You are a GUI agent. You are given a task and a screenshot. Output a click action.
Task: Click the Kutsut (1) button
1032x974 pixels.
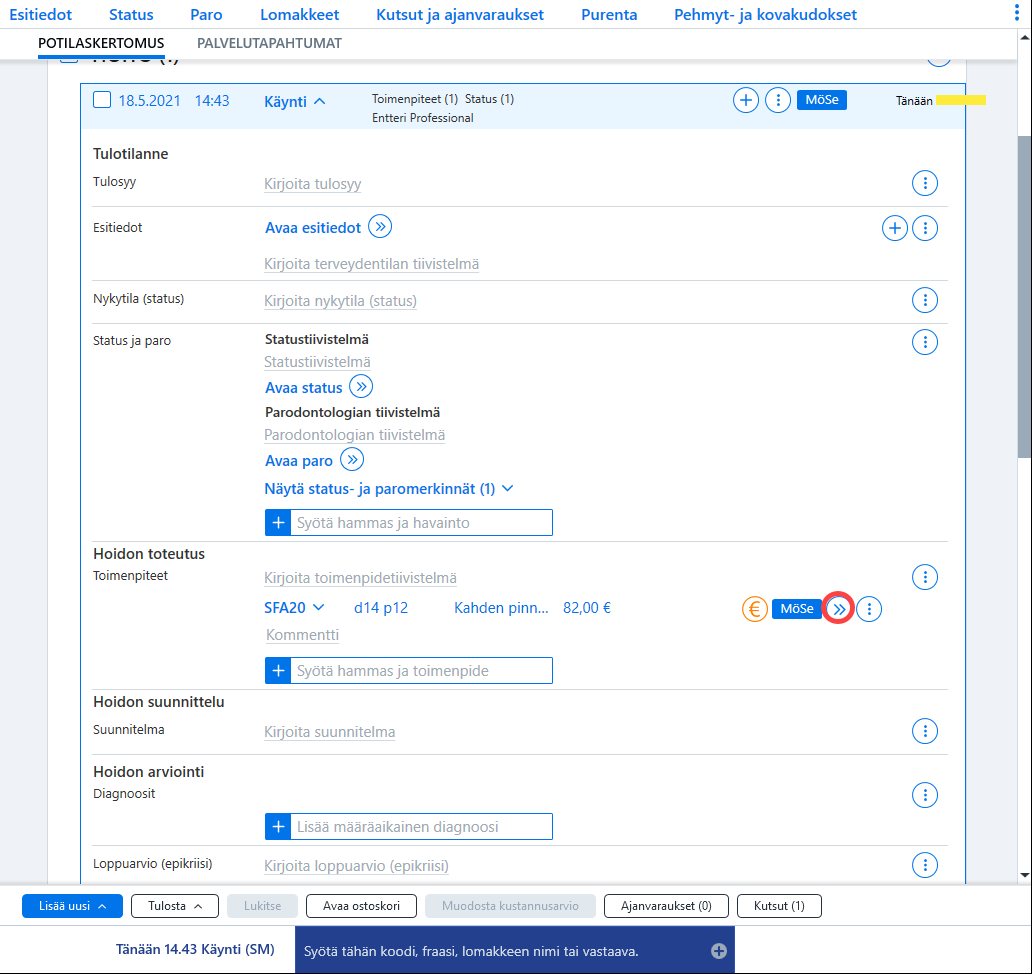point(779,906)
